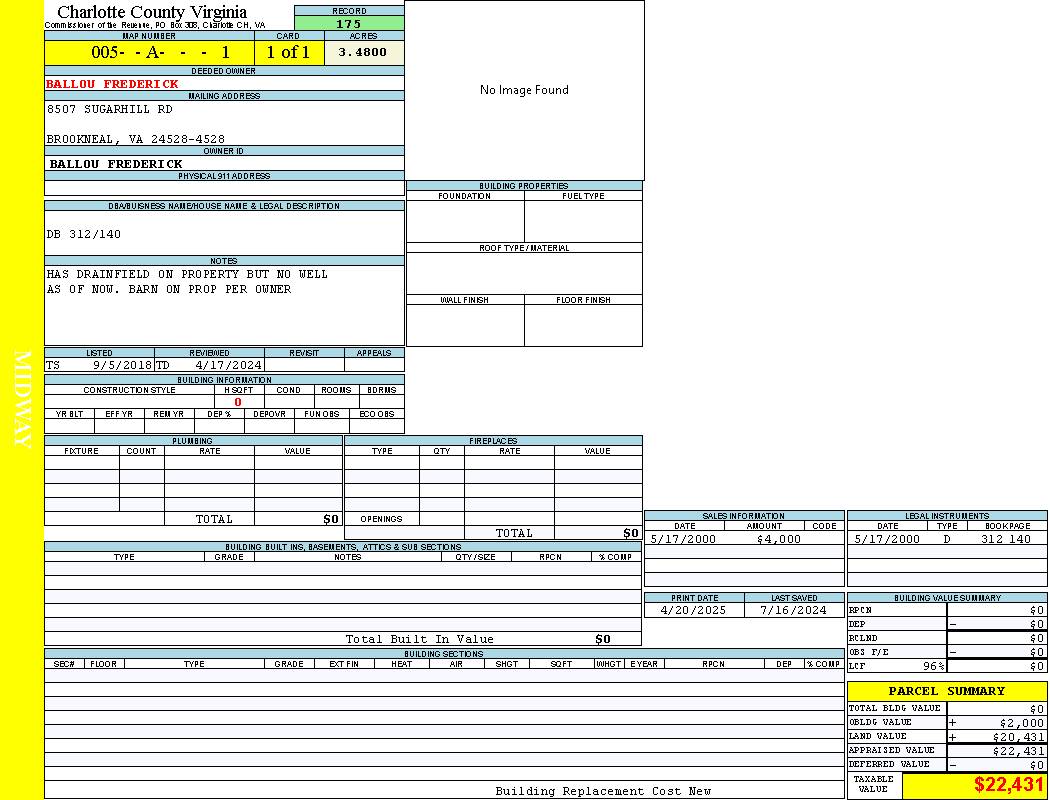Image resolution: width=1050 pixels, height=800 pixels.
Task: Click the notes text about drainfield
Action: click(187, 281)
